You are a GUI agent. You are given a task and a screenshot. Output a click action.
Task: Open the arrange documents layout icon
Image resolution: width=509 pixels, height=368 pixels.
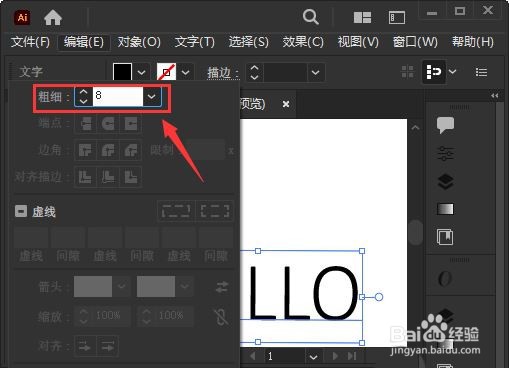pos(362,17)
